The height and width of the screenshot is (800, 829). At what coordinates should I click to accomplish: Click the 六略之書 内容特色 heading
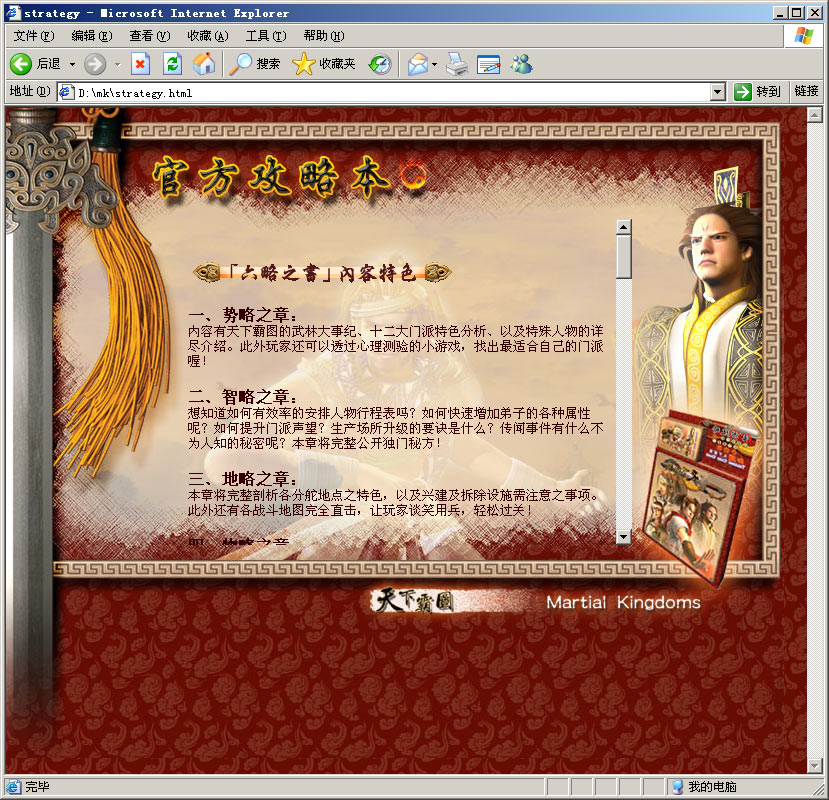pos(323,273)
